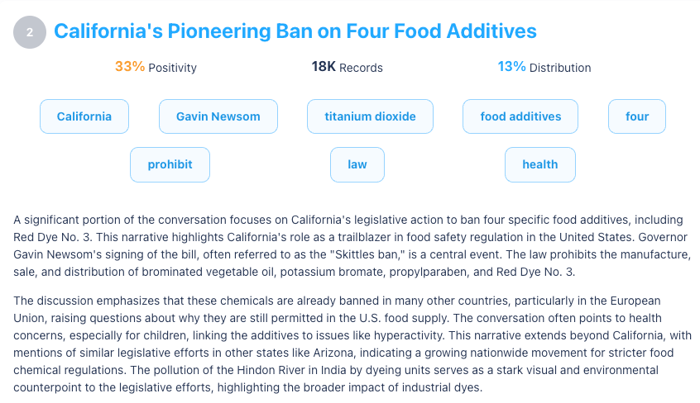
Task: Click the Distribution label
Action: 560,68
